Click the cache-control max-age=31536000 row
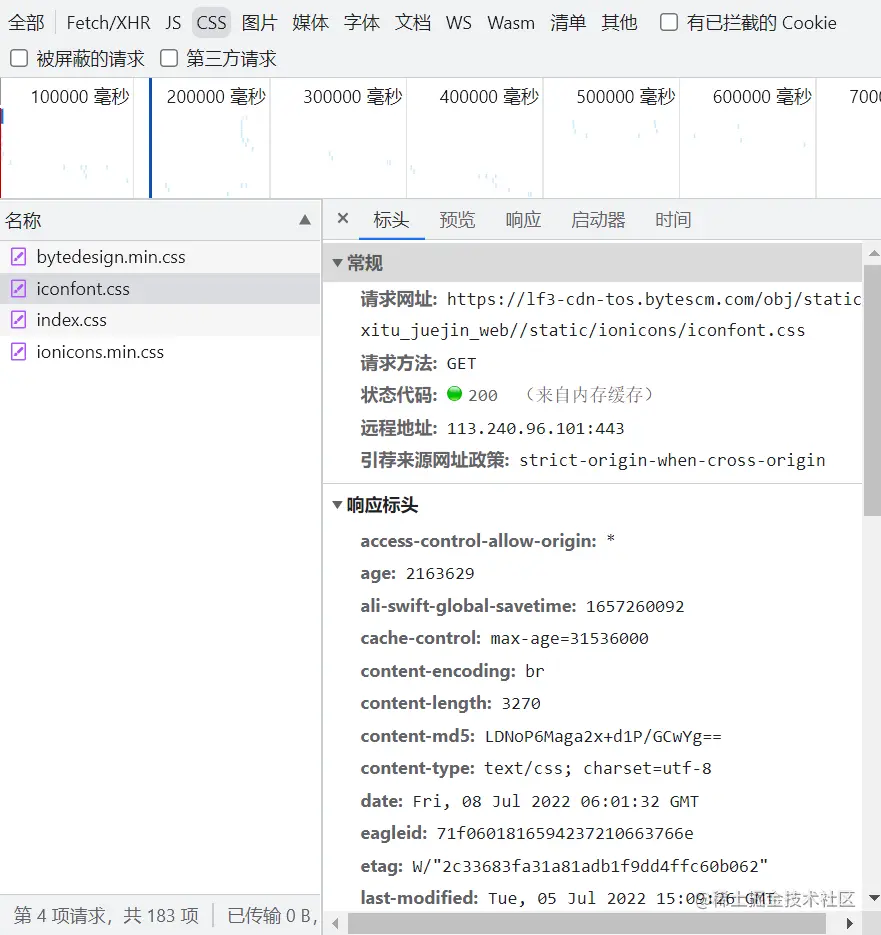Image resolution: width=881 pixels, height=935 pixels. pos(504,638)
